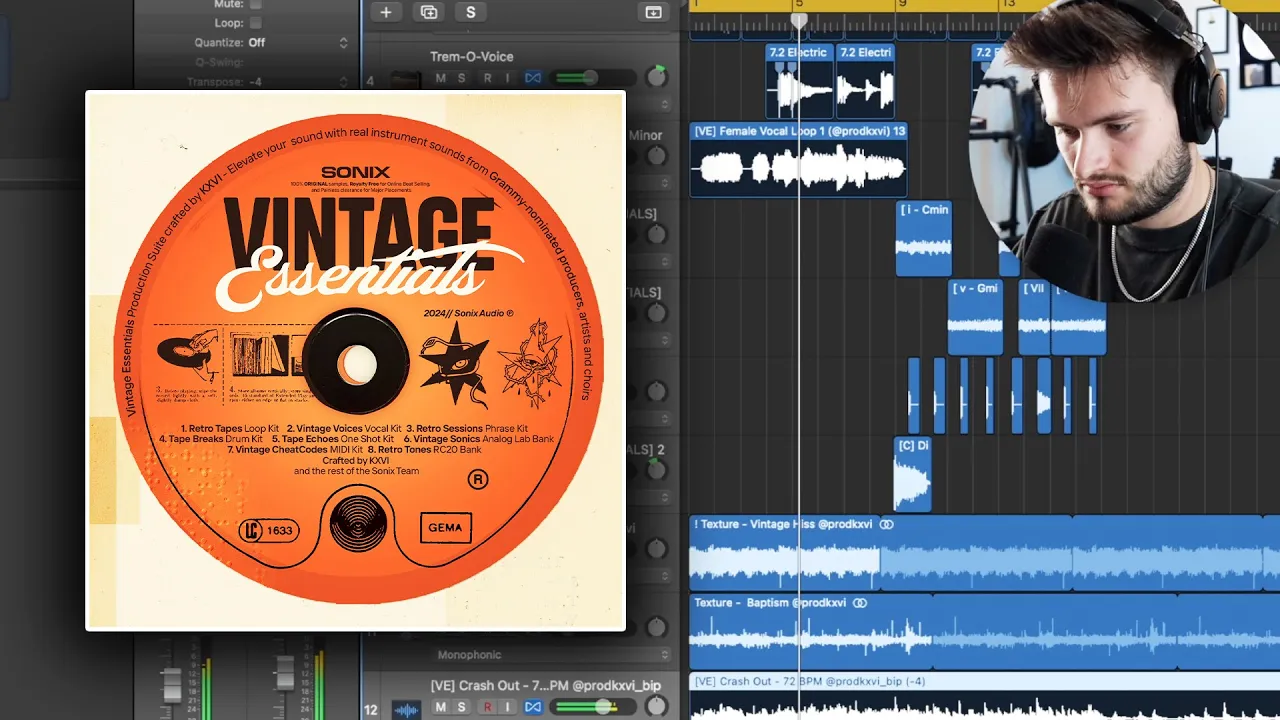Image resolution: width=1280 pixels, height=720 pixels.
Task: Open the Monophonic flex mode dropdown
Action: click(552, 655)
